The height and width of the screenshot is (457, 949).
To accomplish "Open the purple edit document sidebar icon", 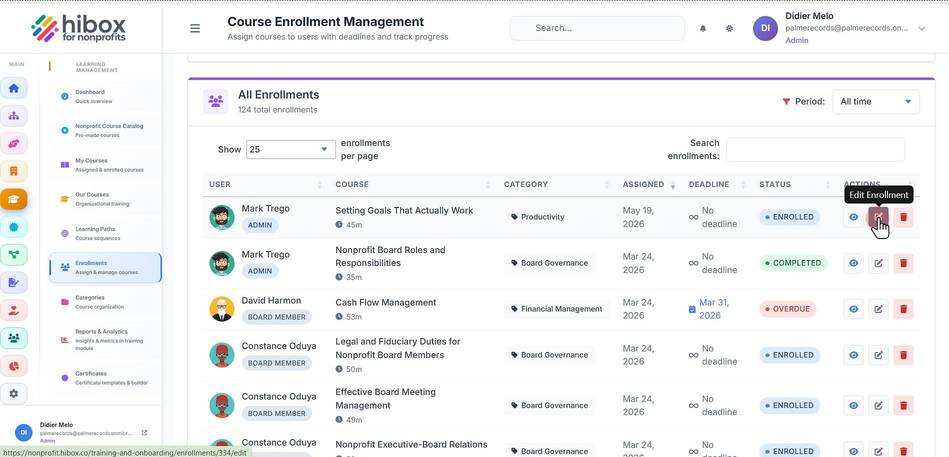I will click(14, 283).
